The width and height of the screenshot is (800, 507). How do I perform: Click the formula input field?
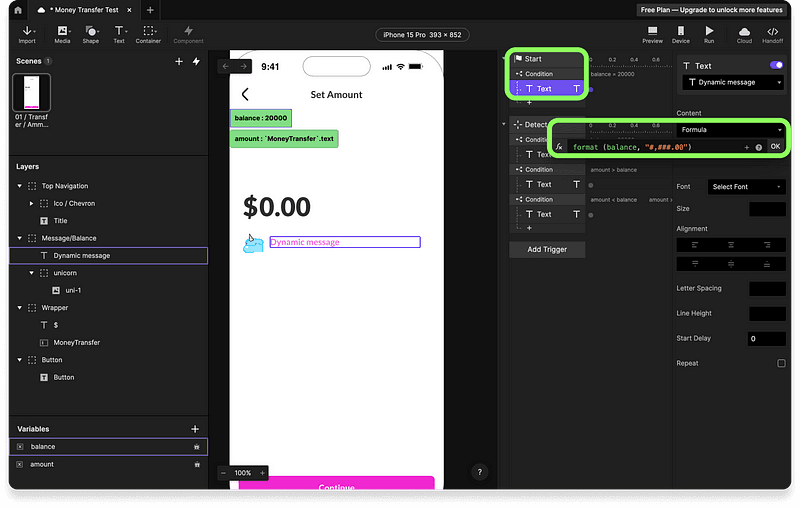(655, 147)
